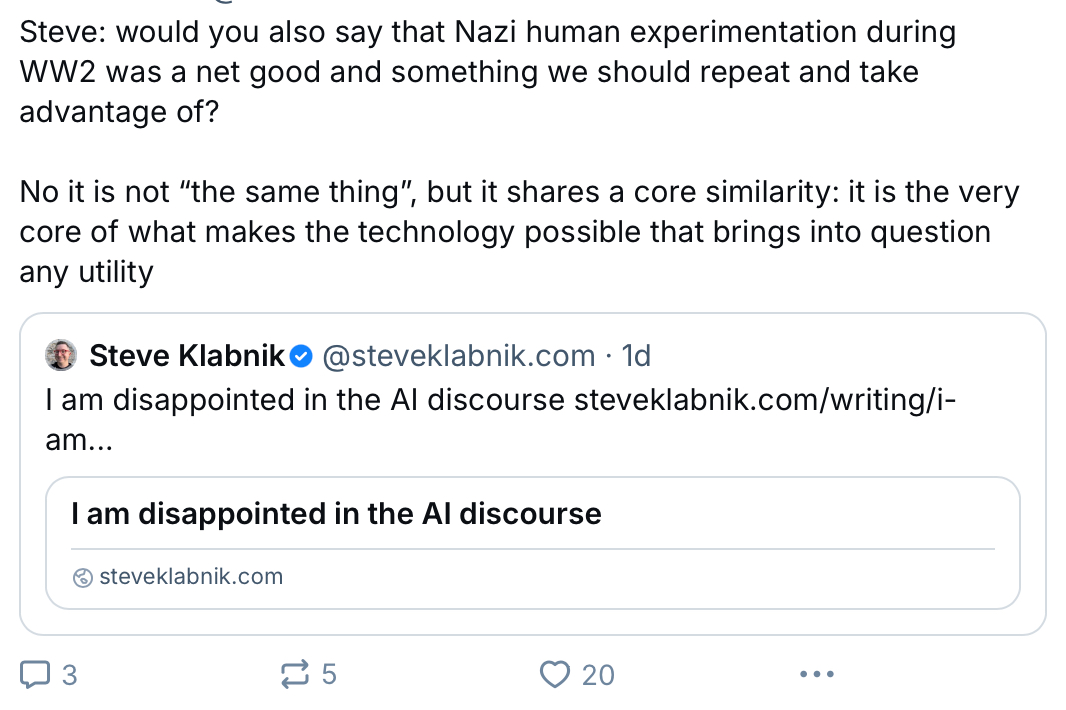This screenshot has height=710, width=1066.
Task: Click the quoted text "I am disappointed in the AI discourse"
Action: point(305,400)
